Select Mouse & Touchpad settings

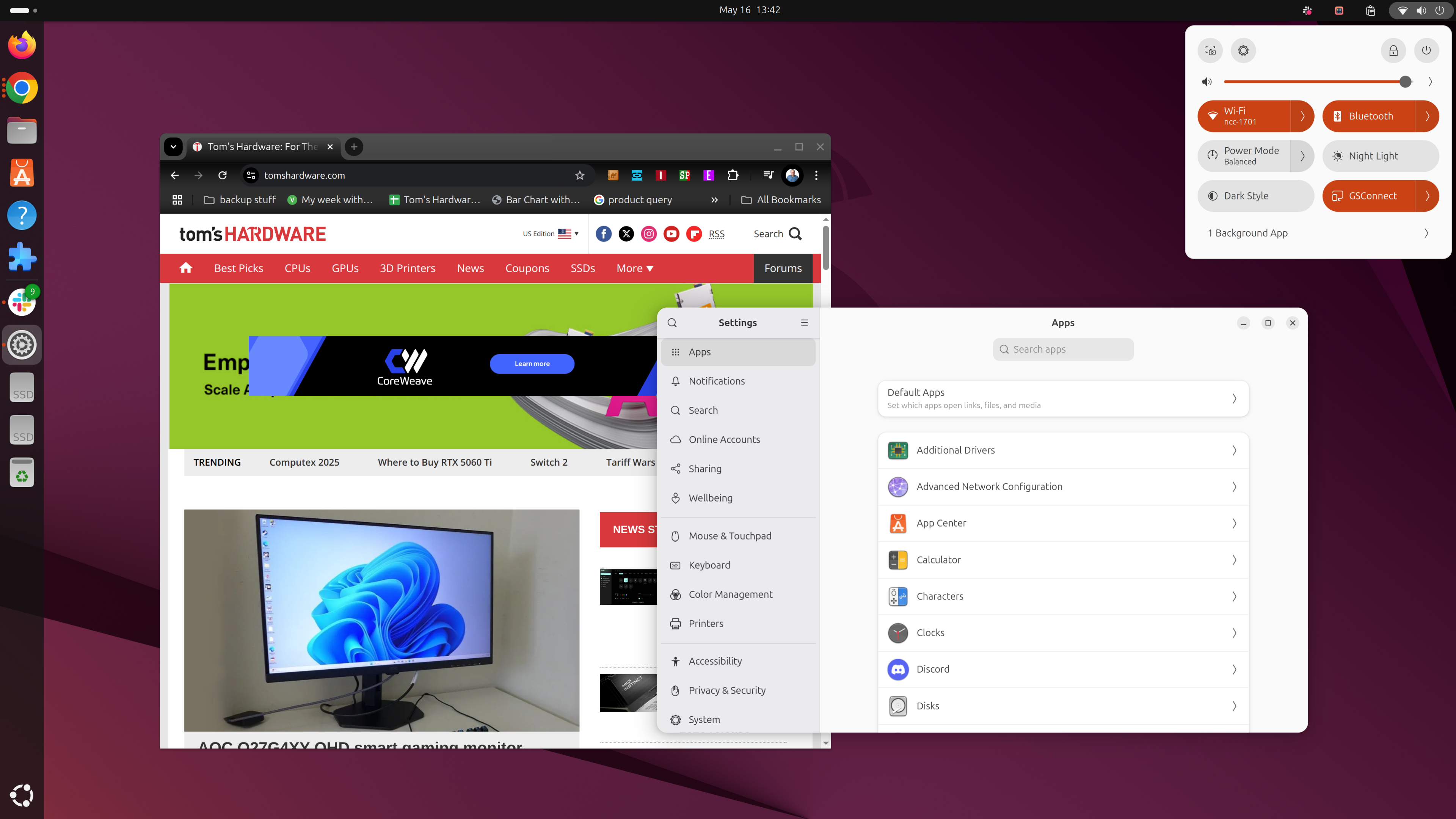coord(738,536)
